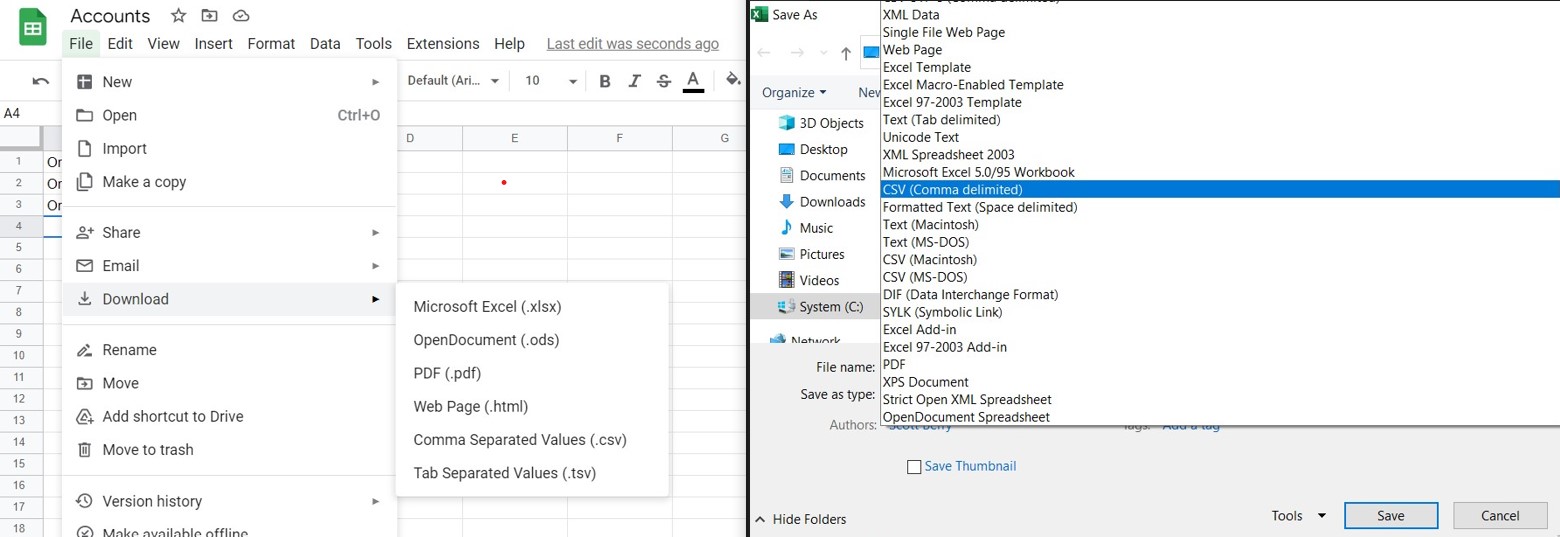Open the Last edit was seconds ago link
The image size is (1560, 537).
633,44
